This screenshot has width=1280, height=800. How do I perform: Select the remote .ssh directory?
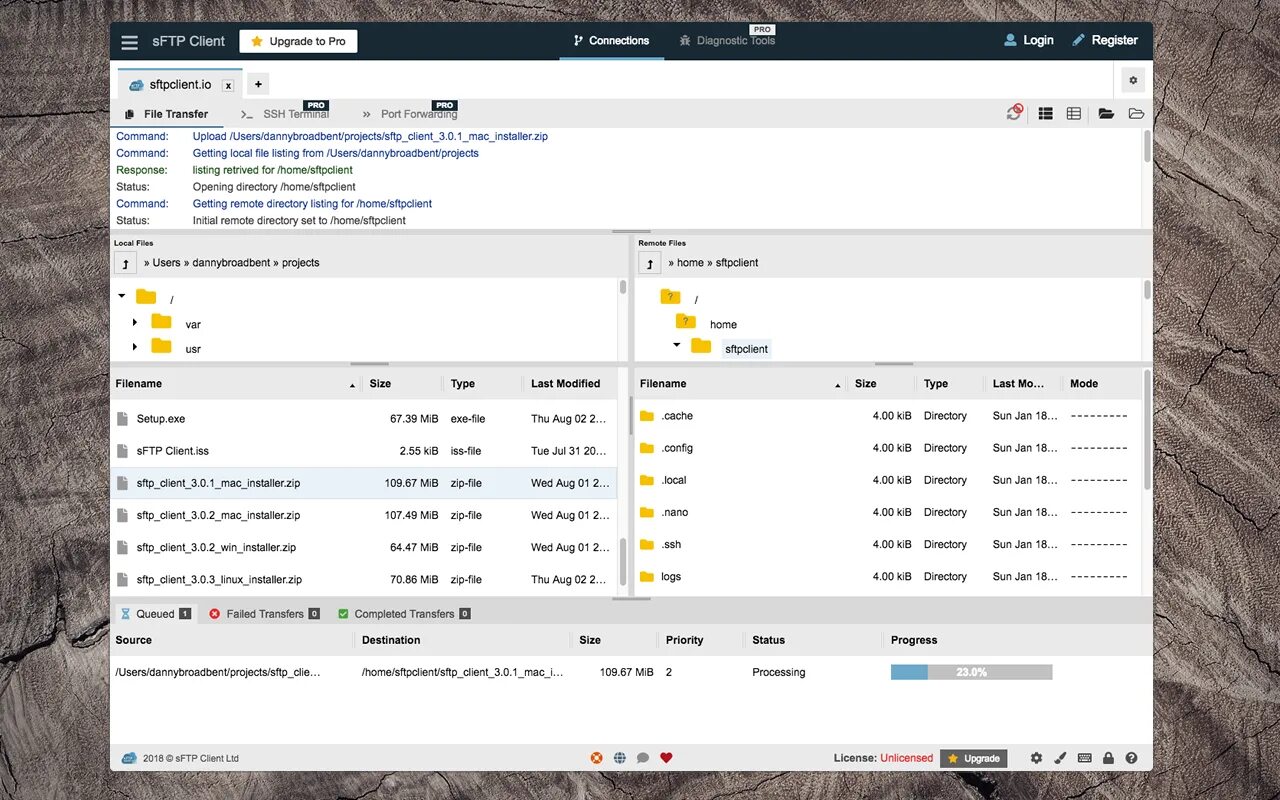[888, 544]
